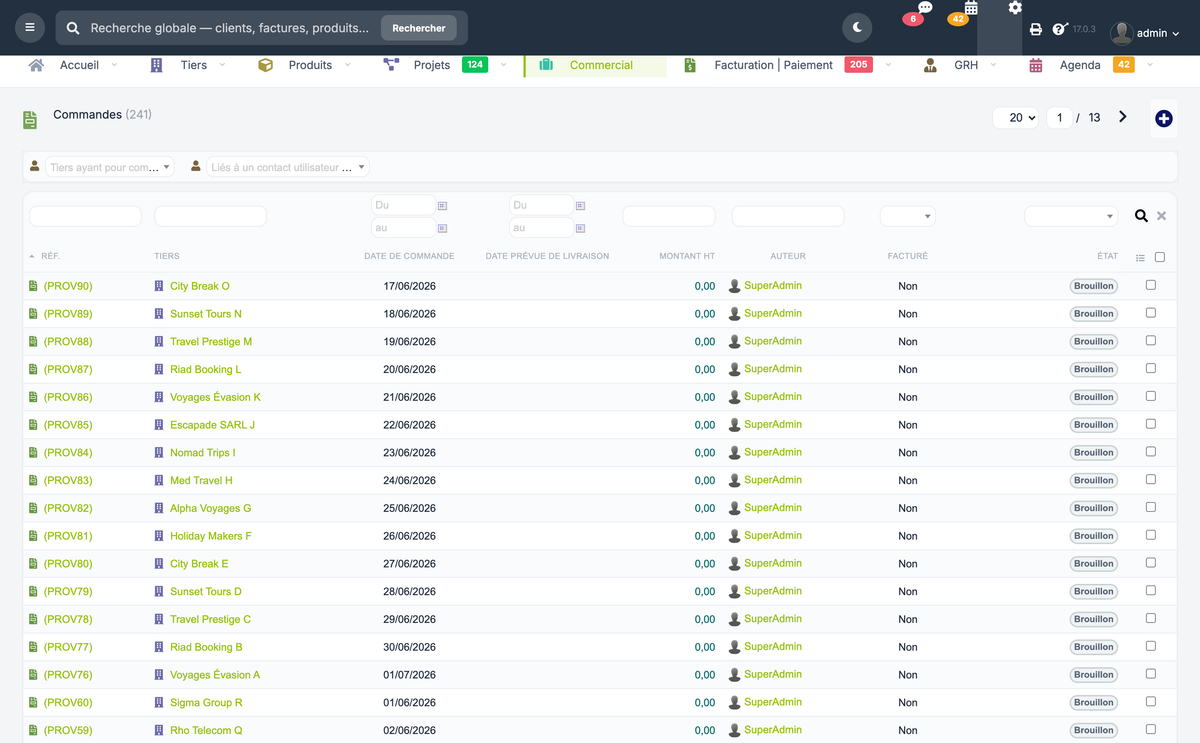Click document icon of (PROV90)
The height and width of the screenshot is (743, 1200).
[x=33, y=286]
